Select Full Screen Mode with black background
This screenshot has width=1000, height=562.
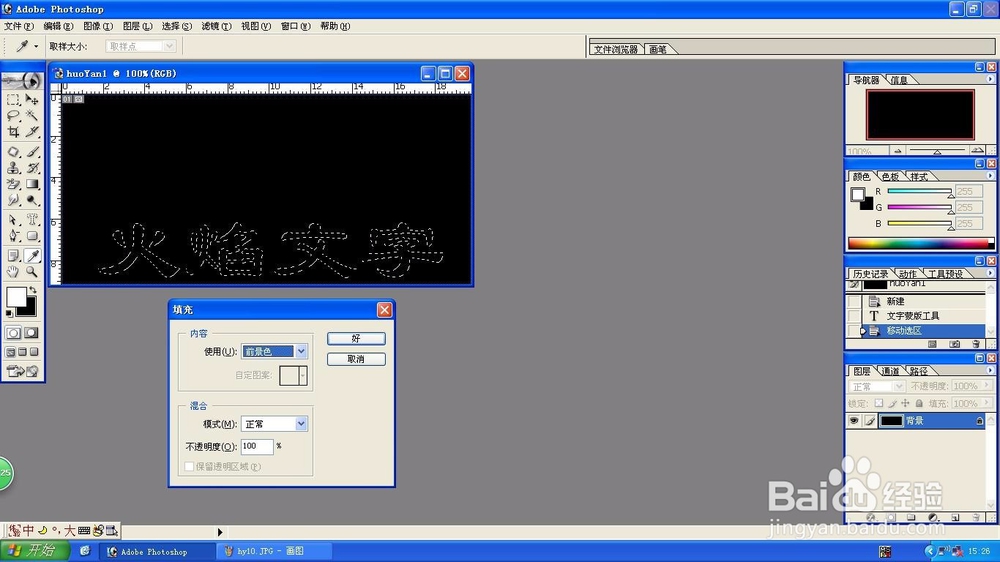pos(34,352)
